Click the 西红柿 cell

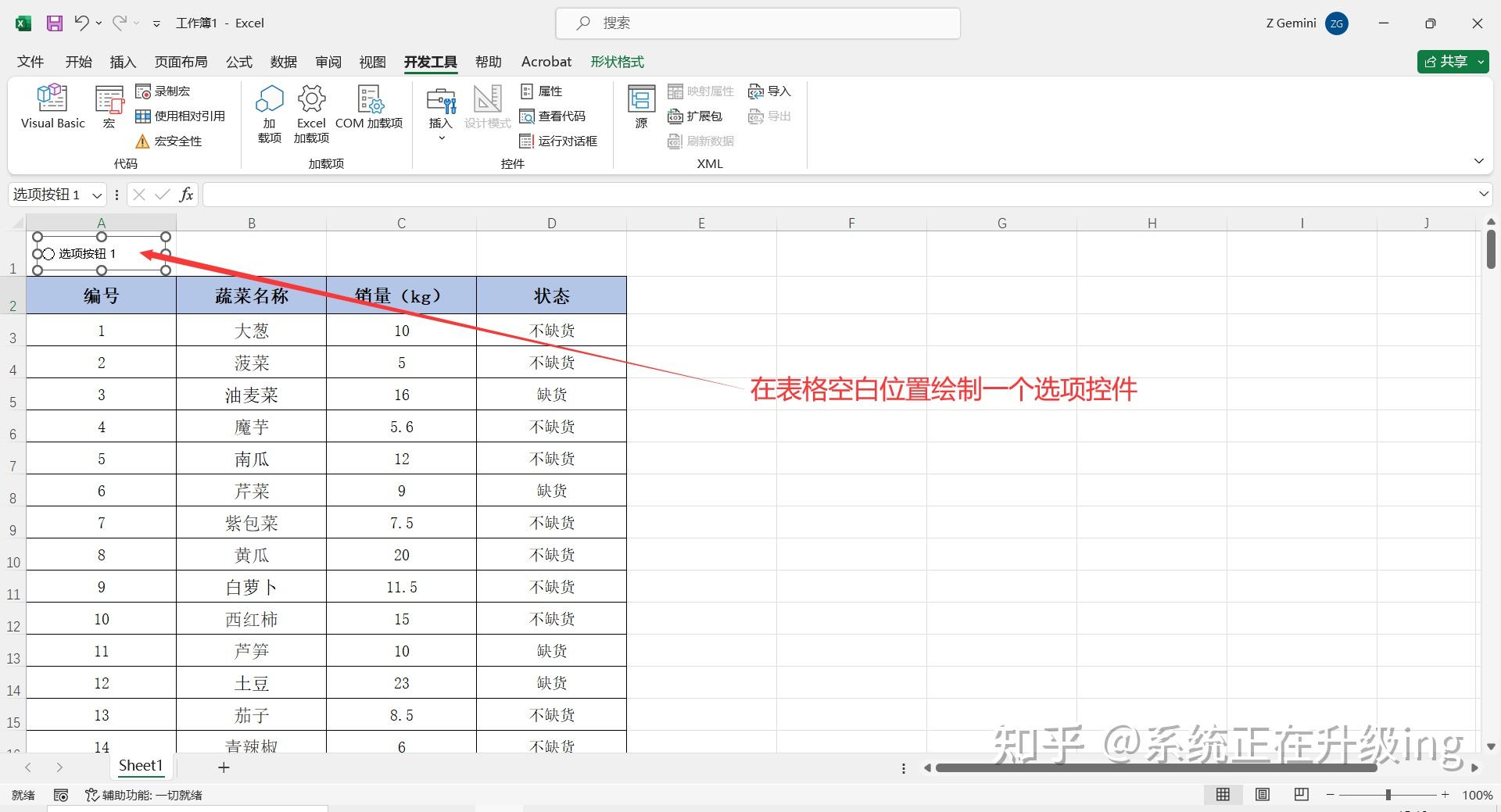(x=252, y=619)
